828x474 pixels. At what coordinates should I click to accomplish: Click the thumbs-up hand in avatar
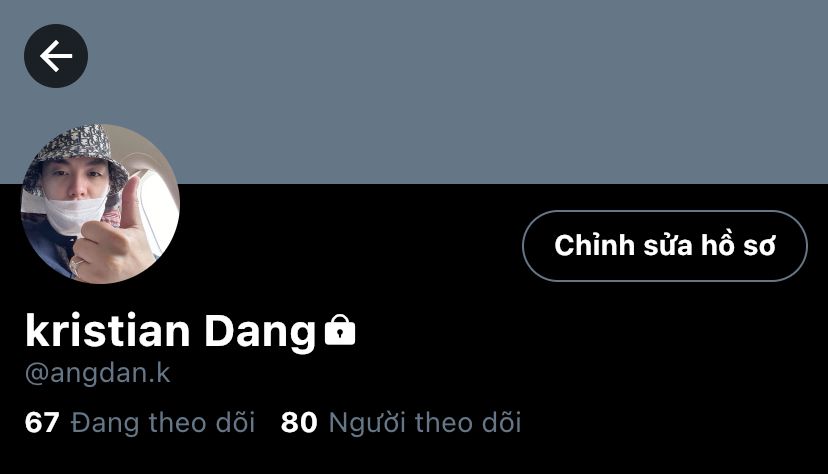pyautogui.click(x=114, y=232)
